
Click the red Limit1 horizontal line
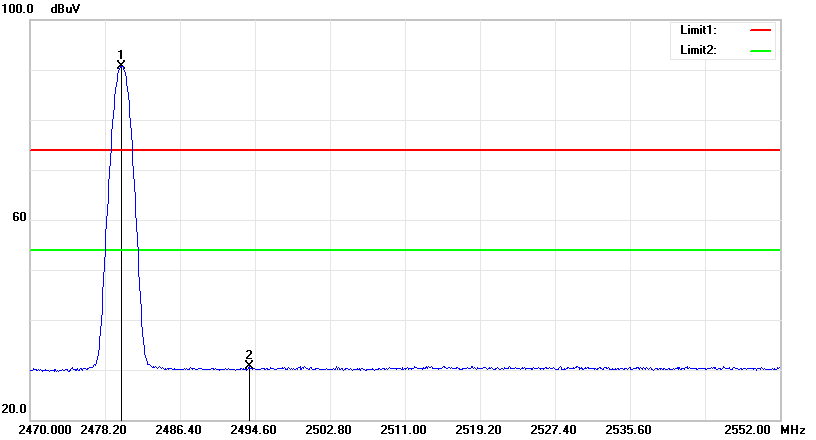coord(405,150)
